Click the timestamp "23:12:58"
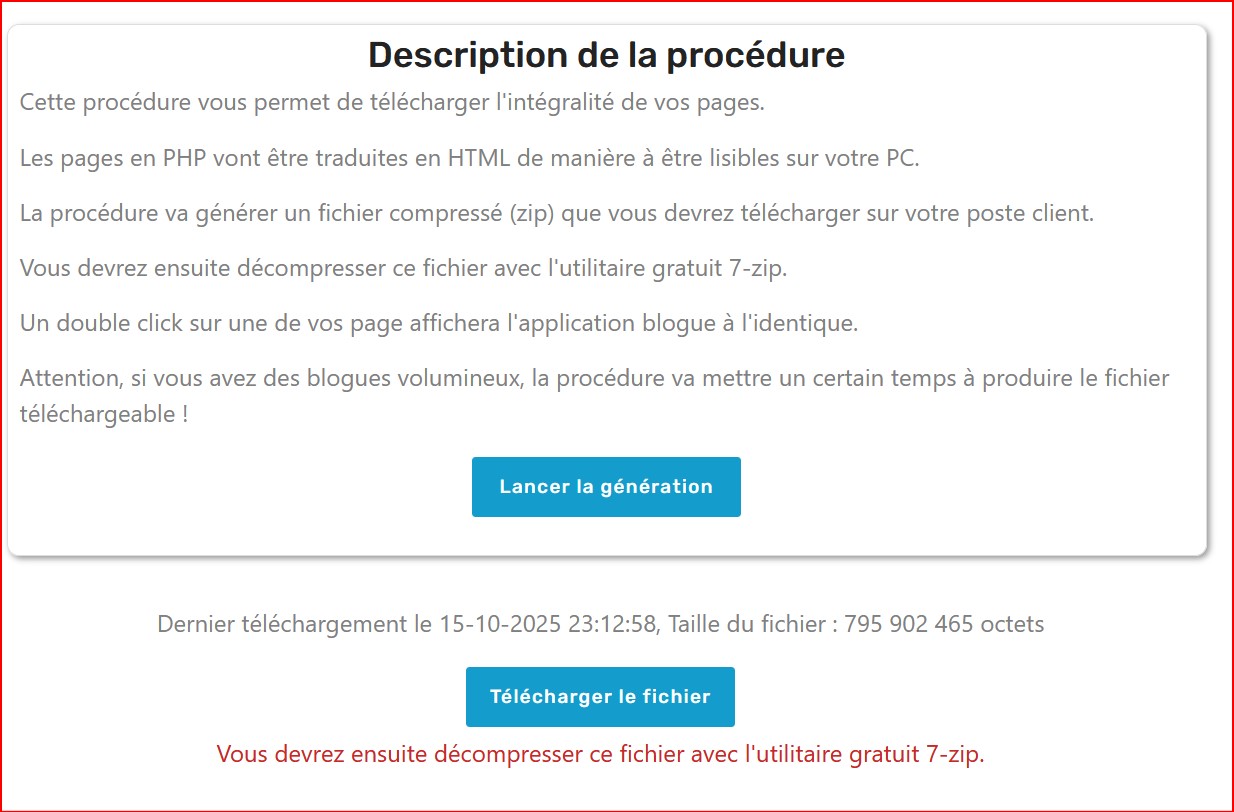The width and height of the screenshot is (1234, 812). [x=613, y=625]
